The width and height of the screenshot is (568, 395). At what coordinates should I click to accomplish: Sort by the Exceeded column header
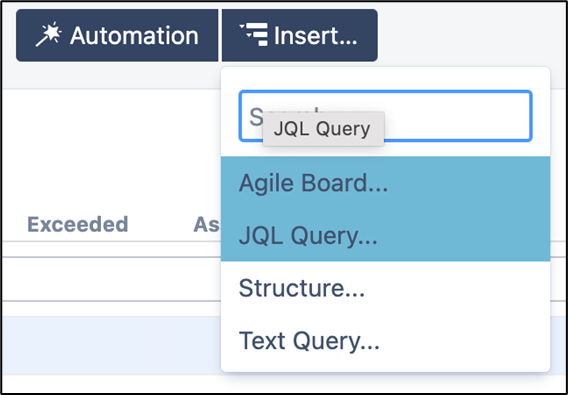78,224
